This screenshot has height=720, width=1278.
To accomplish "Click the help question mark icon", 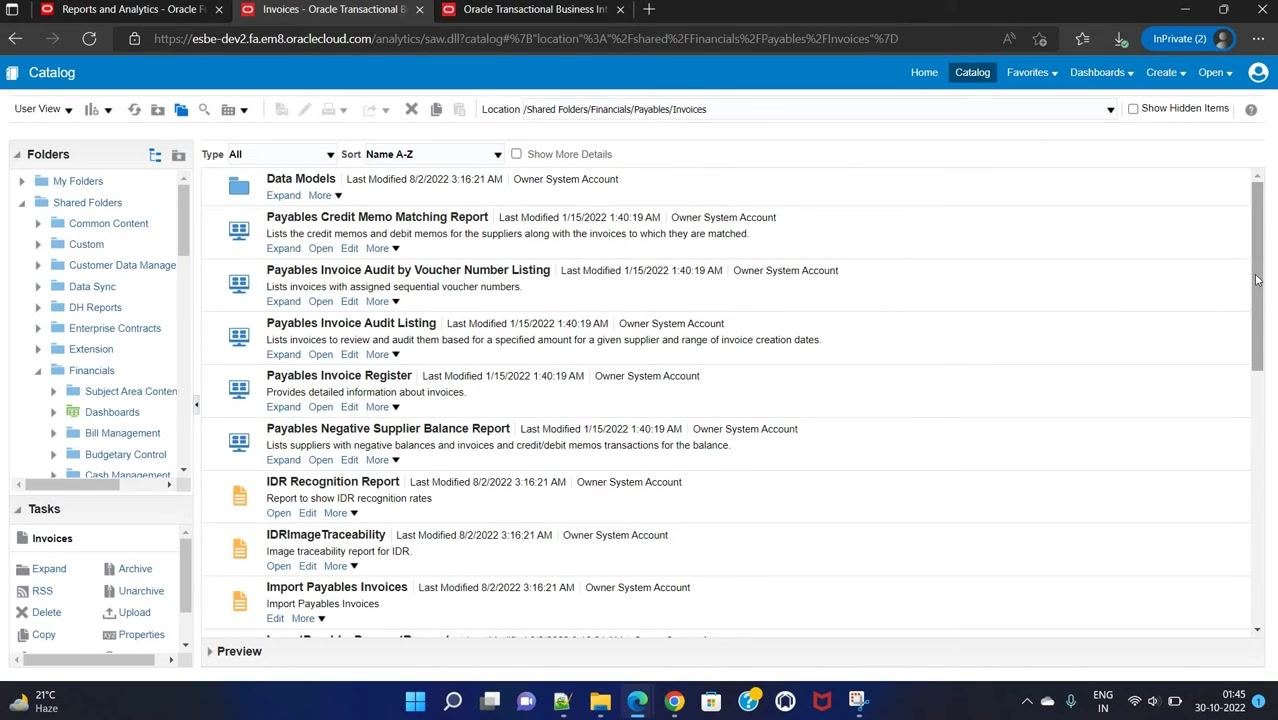I will tap(1251, 109).
